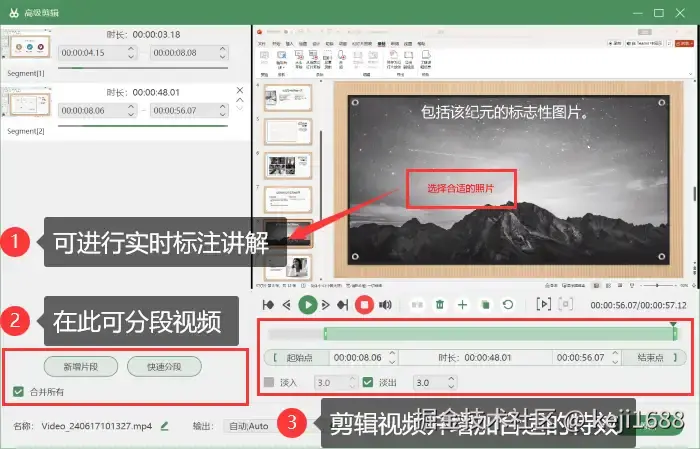Image resolution: width=700 pixels, height=449 pixels.
Task: Click the playhead triangle above the timeline
Action: point(673,324)
